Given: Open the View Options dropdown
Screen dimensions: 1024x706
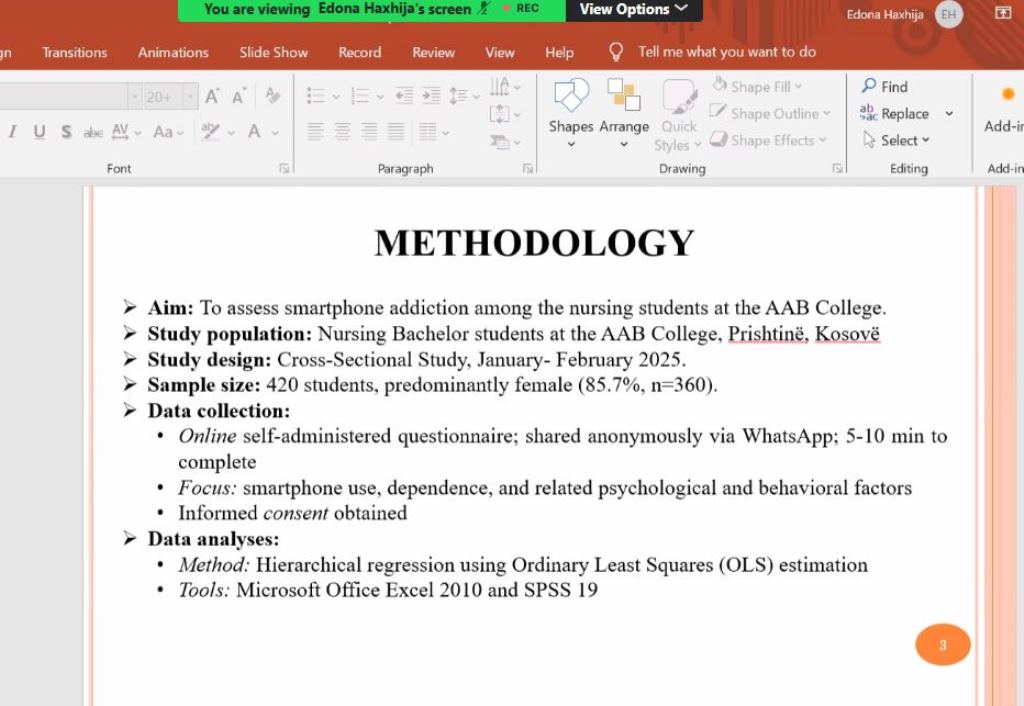Looking at the screenshot, I should 633,9.
